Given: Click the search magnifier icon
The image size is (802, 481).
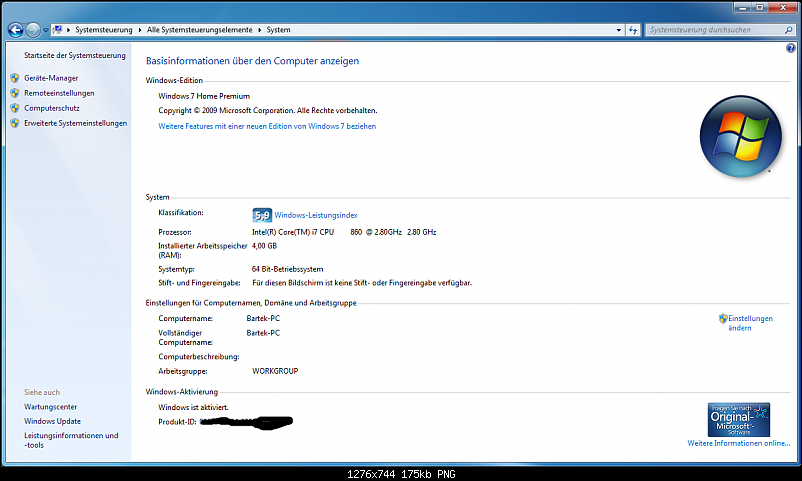Looking at the screenshot, I should coord(788,30).
